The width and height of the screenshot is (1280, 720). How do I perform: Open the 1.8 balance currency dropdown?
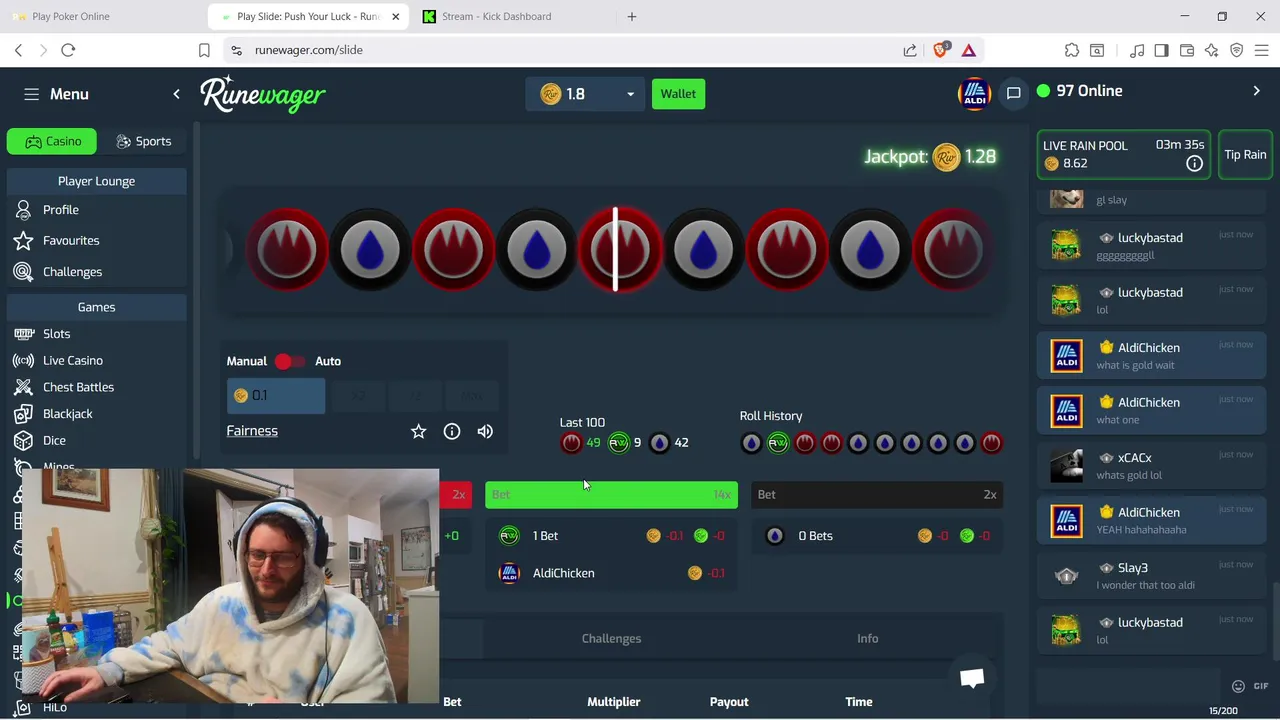point(587,94)
